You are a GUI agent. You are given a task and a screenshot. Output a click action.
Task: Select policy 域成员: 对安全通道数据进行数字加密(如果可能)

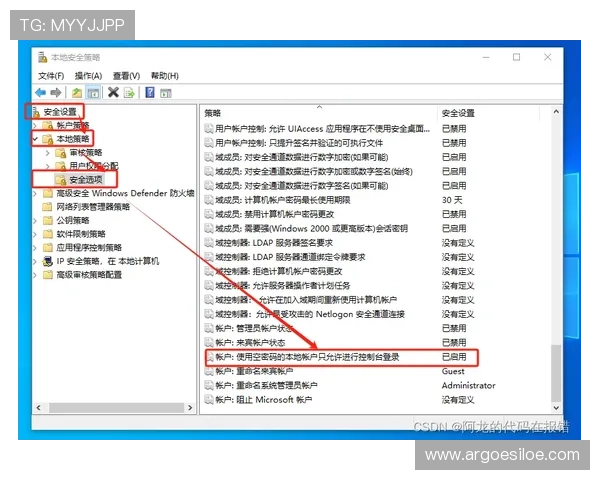tap(302, 157)
